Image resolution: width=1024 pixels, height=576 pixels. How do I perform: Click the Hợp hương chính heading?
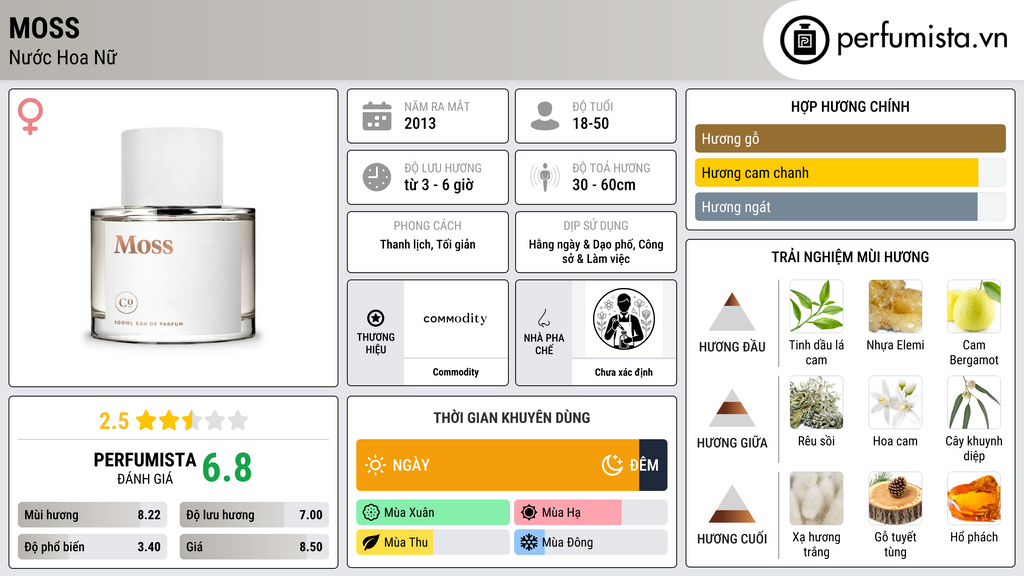pyautogui.click(x=850, y=106)
